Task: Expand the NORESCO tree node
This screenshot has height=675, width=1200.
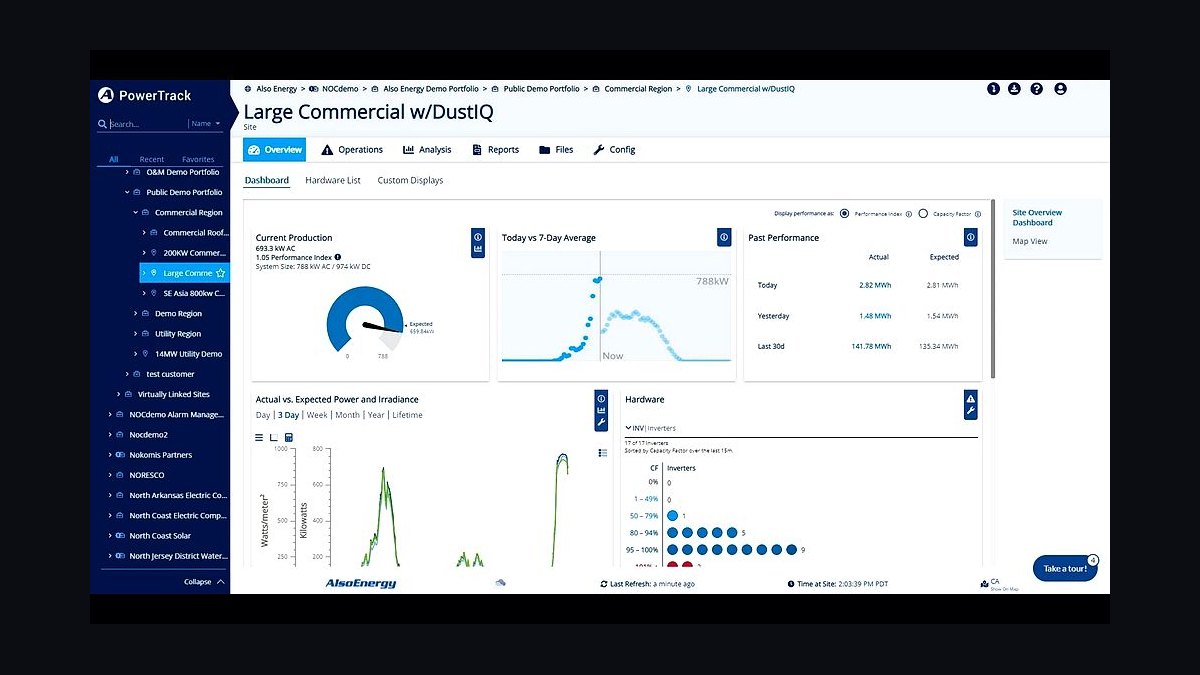Action: pos(109,475)
